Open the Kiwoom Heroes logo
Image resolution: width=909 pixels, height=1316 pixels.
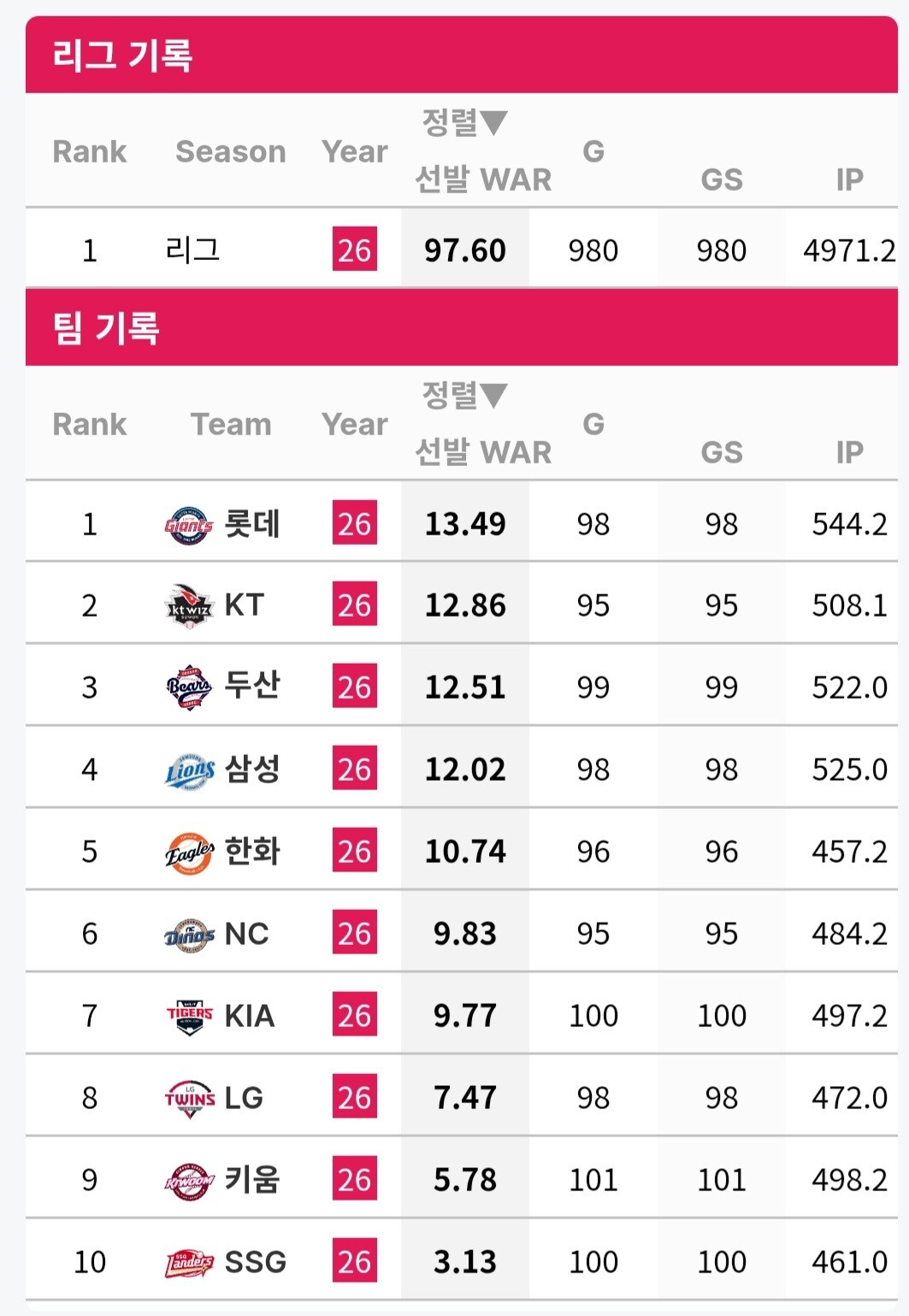tap(189, 1181)
